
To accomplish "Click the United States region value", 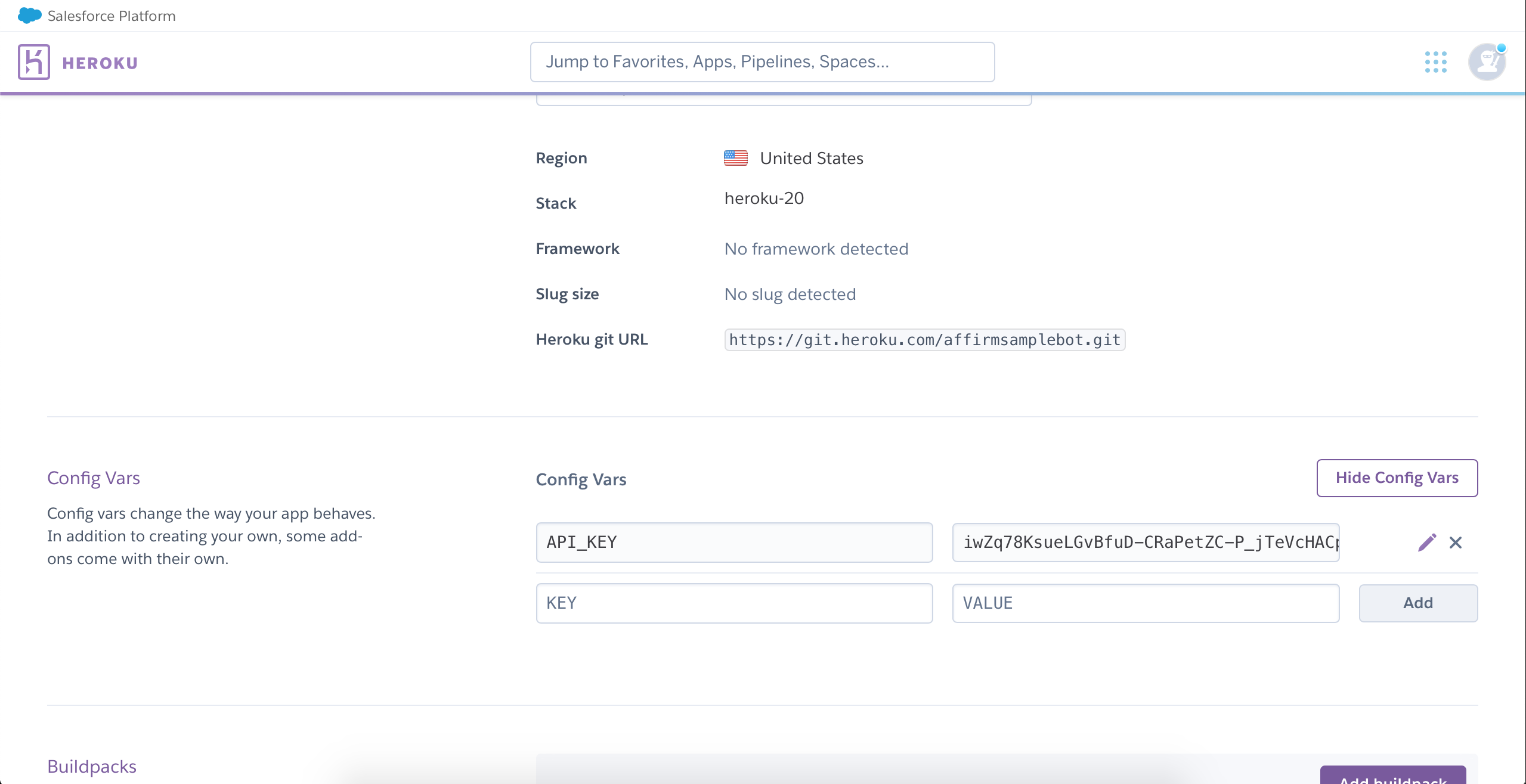I will 812,158.
